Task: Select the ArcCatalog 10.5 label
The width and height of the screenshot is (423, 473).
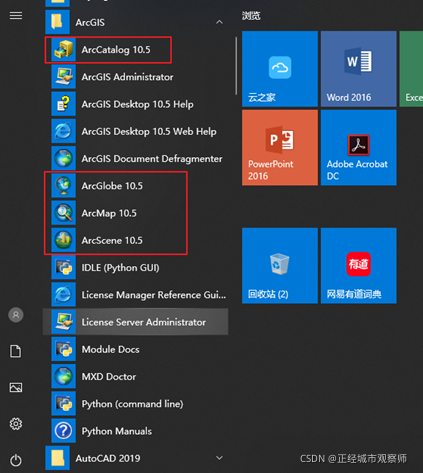Action: pyautogui.click(x=116, y=50)
